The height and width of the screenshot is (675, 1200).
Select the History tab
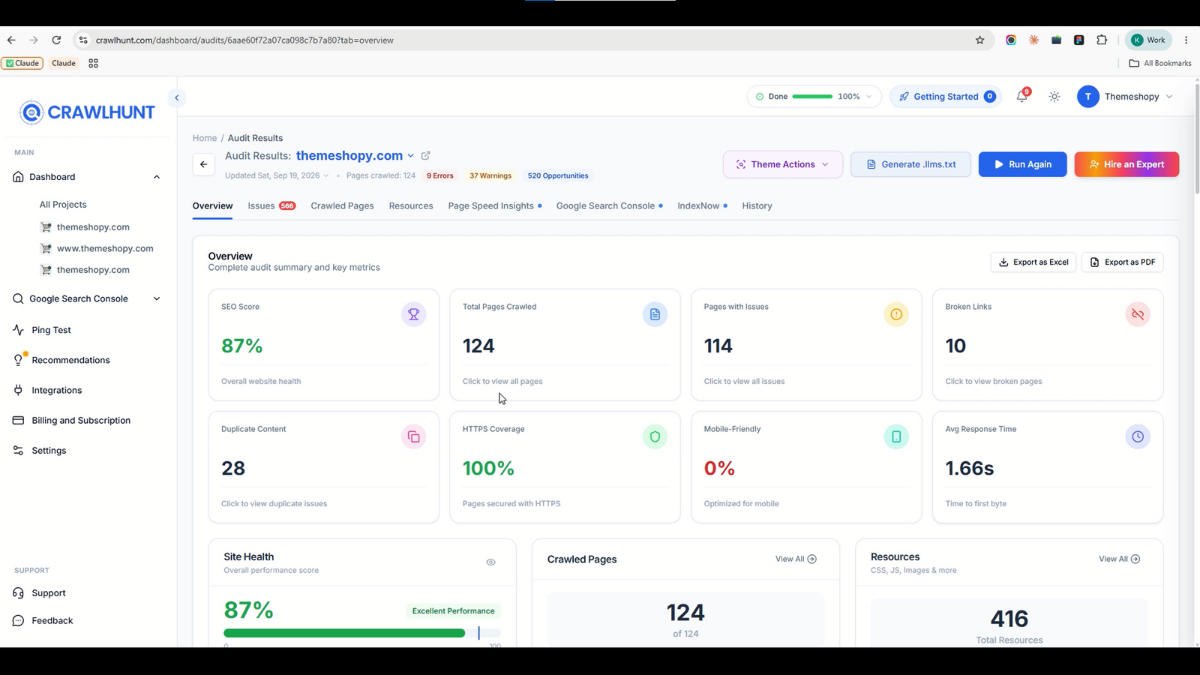tap(757, 206)
